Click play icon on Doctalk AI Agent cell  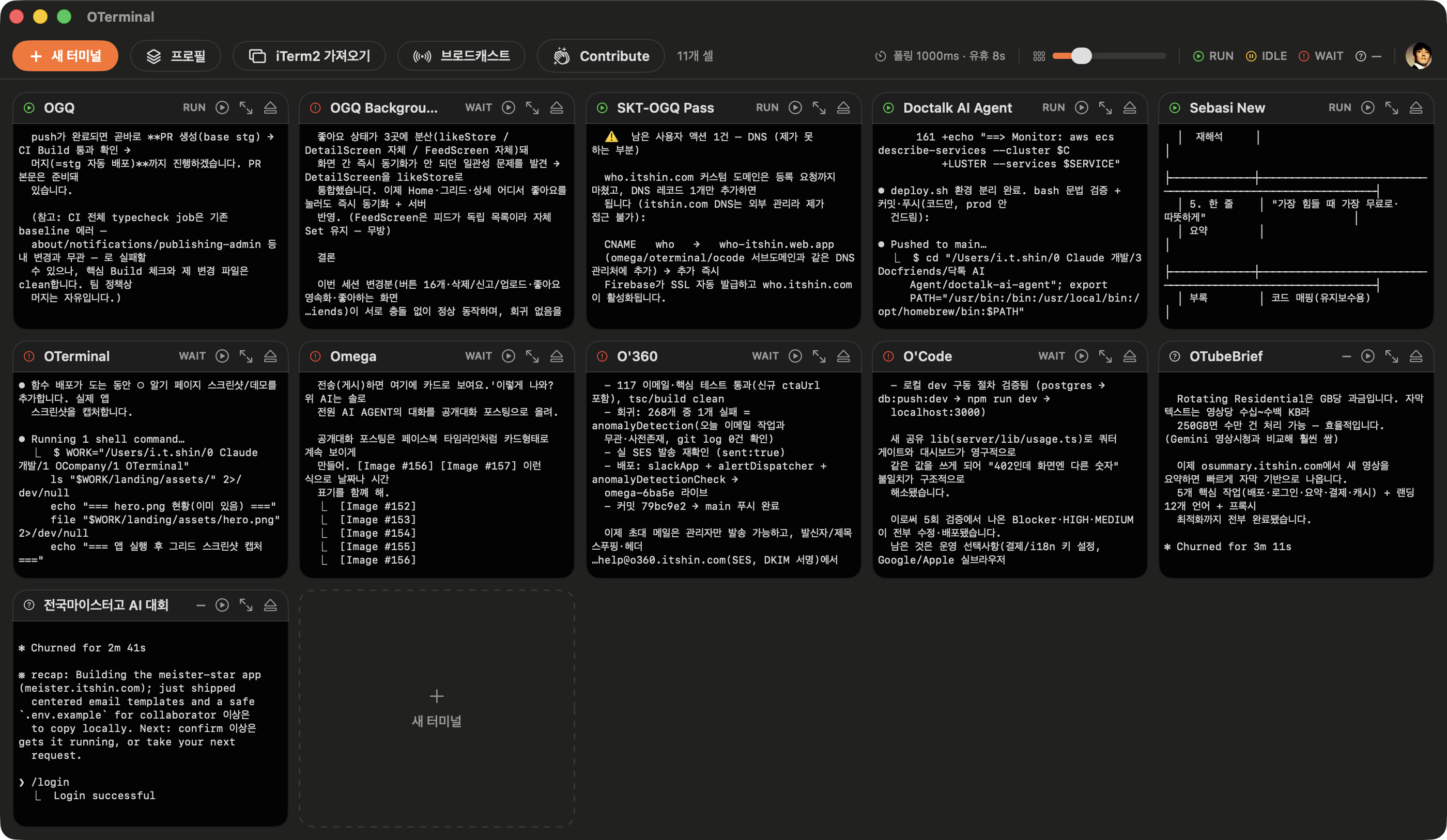(x=1081, y=107)
